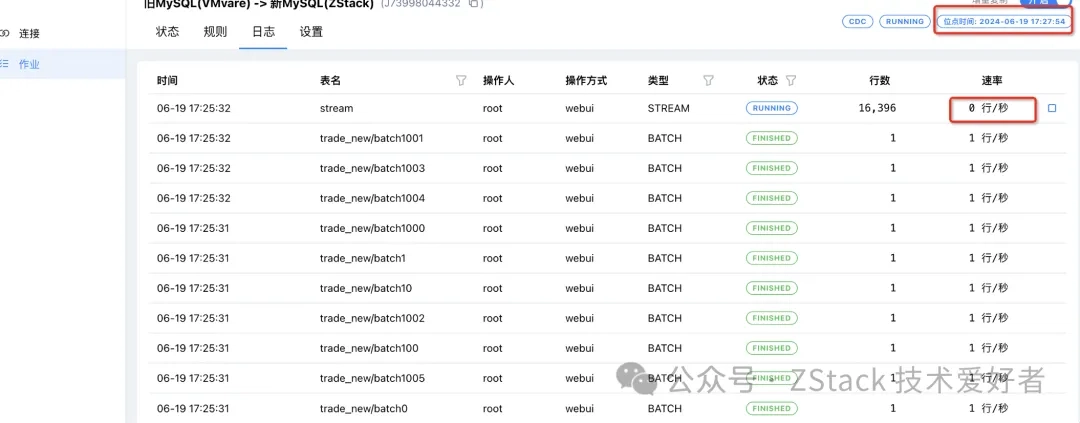Click the 操作方式 column header
The image size is (1080, 423).
coord(586,81)
